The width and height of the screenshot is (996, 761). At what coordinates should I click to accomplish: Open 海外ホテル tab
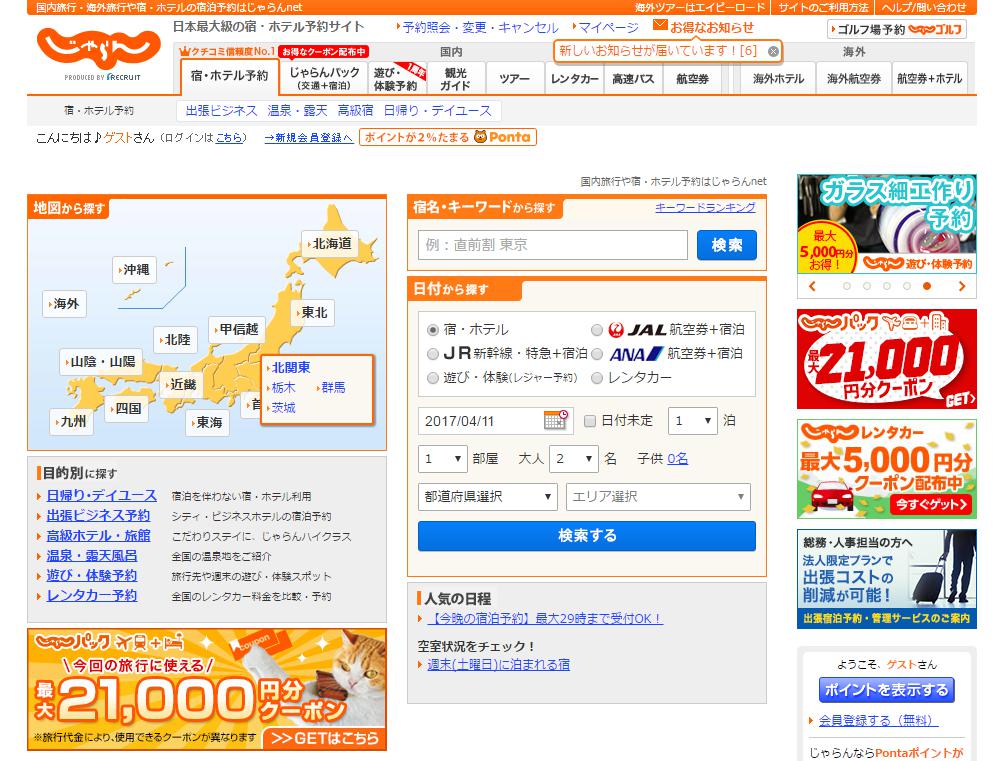(x=777, y=79)
